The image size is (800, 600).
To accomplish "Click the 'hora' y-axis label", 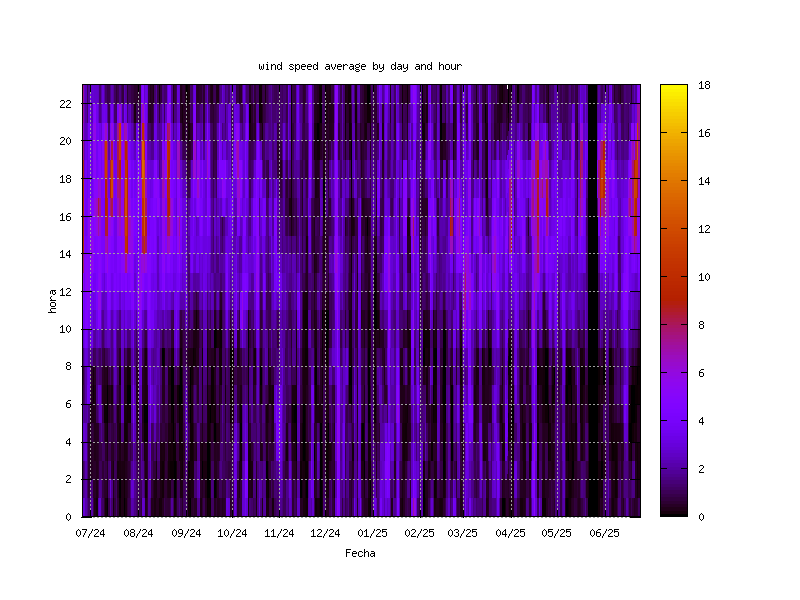I will (52, 301).
